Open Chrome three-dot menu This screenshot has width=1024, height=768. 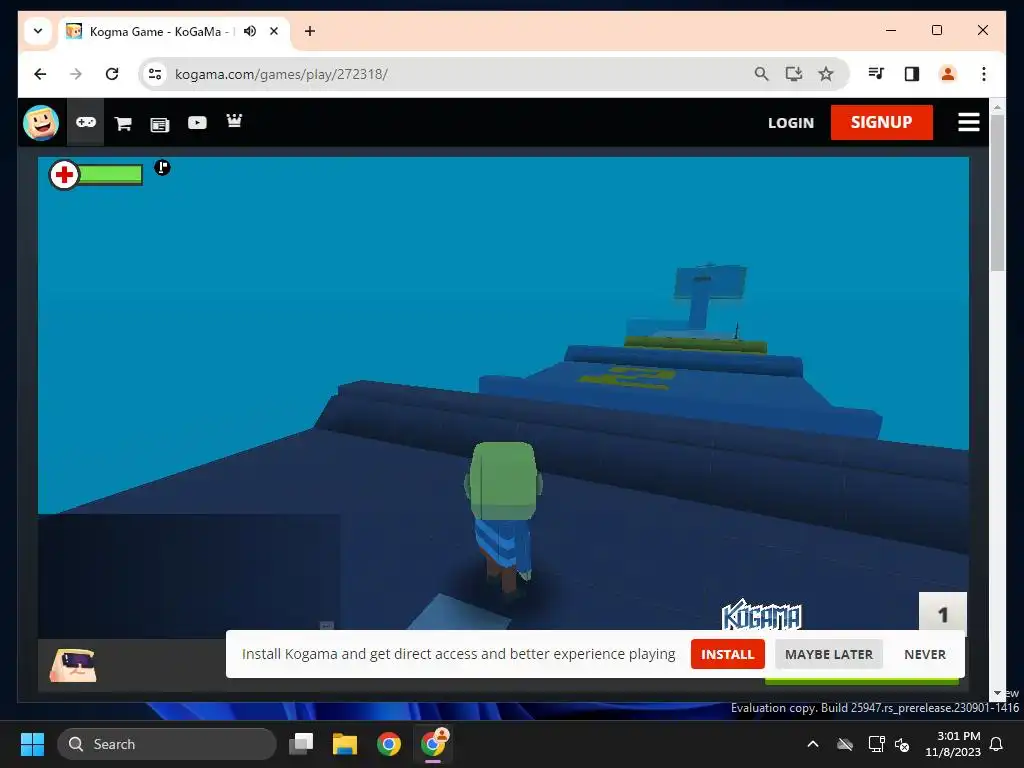click(x=984, y=74)
